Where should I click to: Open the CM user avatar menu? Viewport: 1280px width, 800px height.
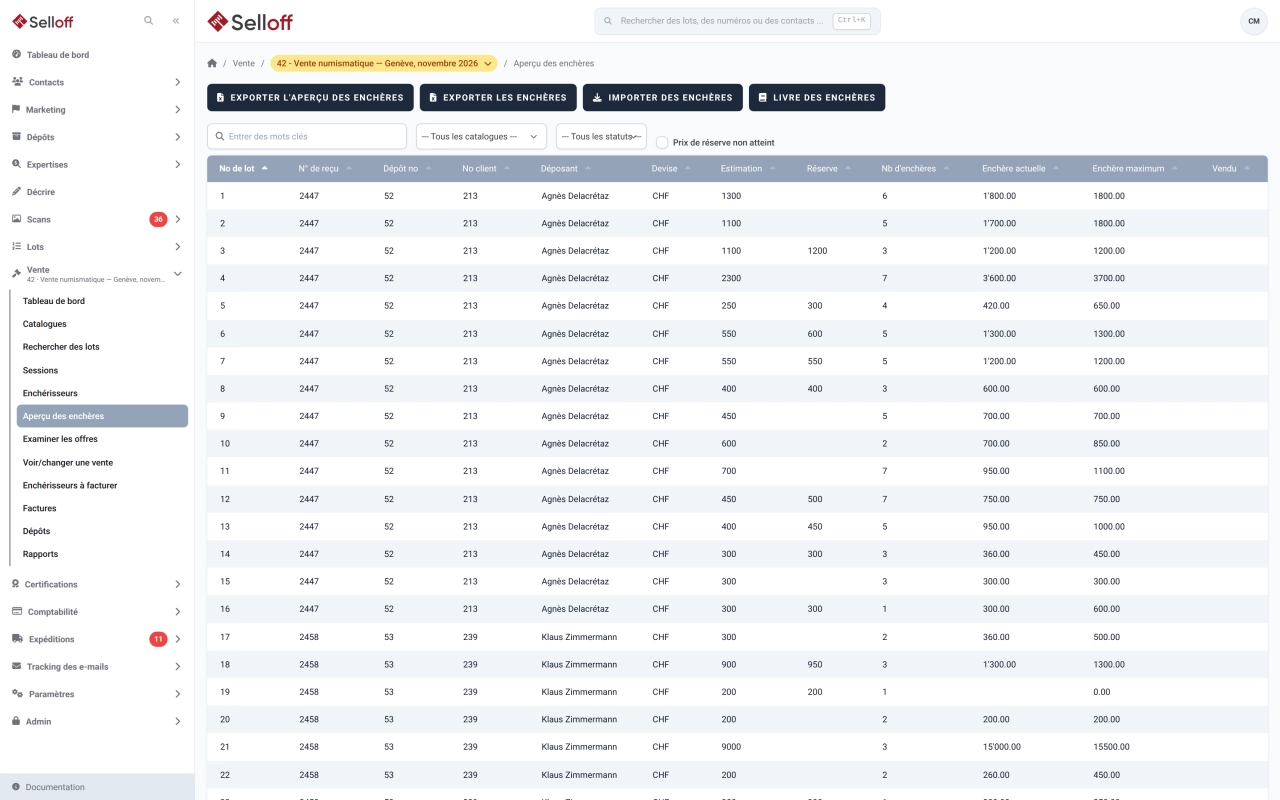click(x=1253, y=21)
